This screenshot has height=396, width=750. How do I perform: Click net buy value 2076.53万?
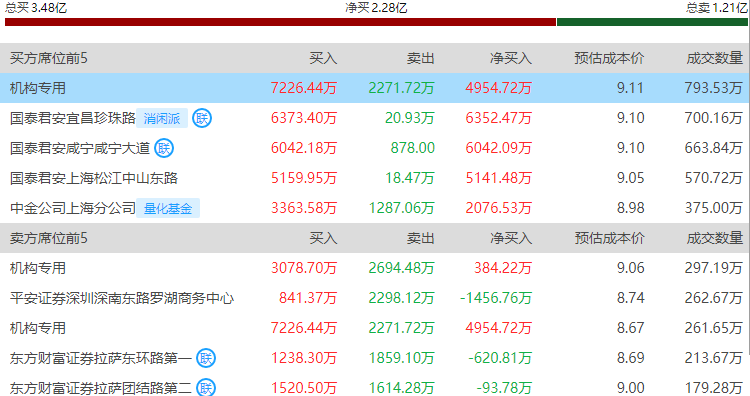coord(498,208)
